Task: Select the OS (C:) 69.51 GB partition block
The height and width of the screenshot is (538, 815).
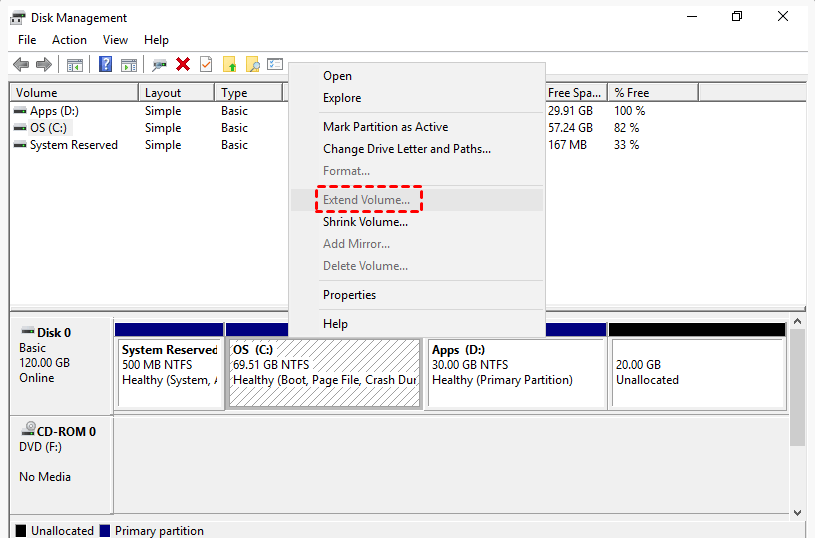Action: tap(324, 372)
